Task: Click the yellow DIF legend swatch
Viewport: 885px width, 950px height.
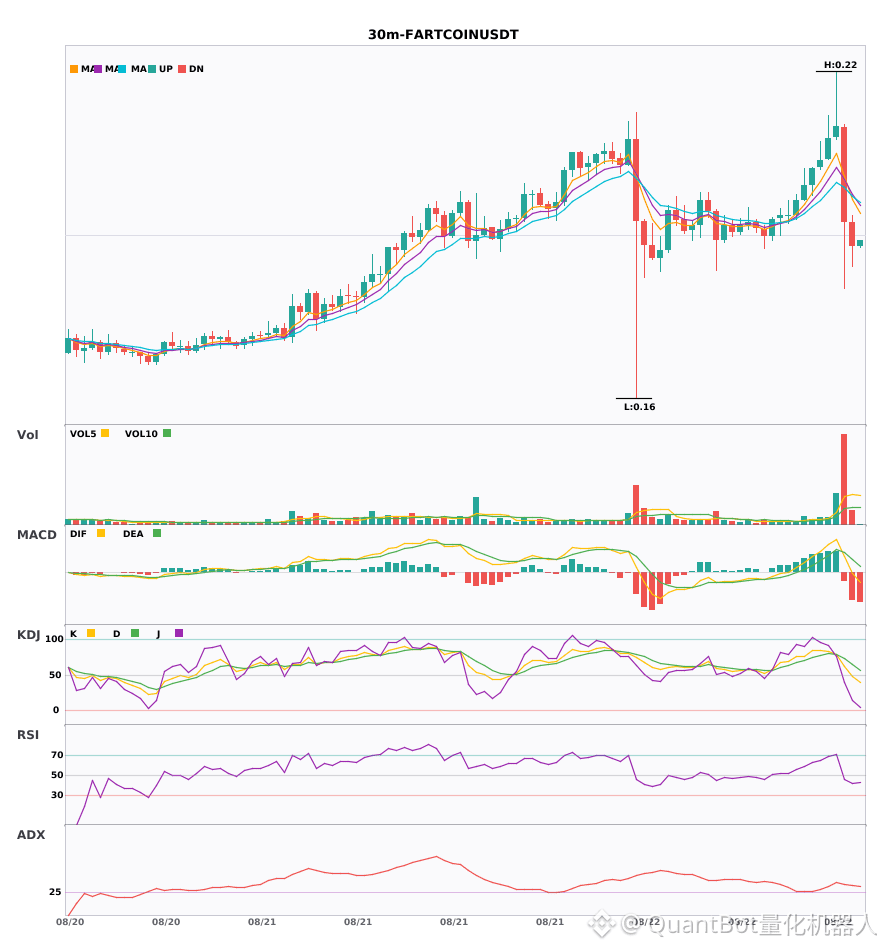Action: 101,533
